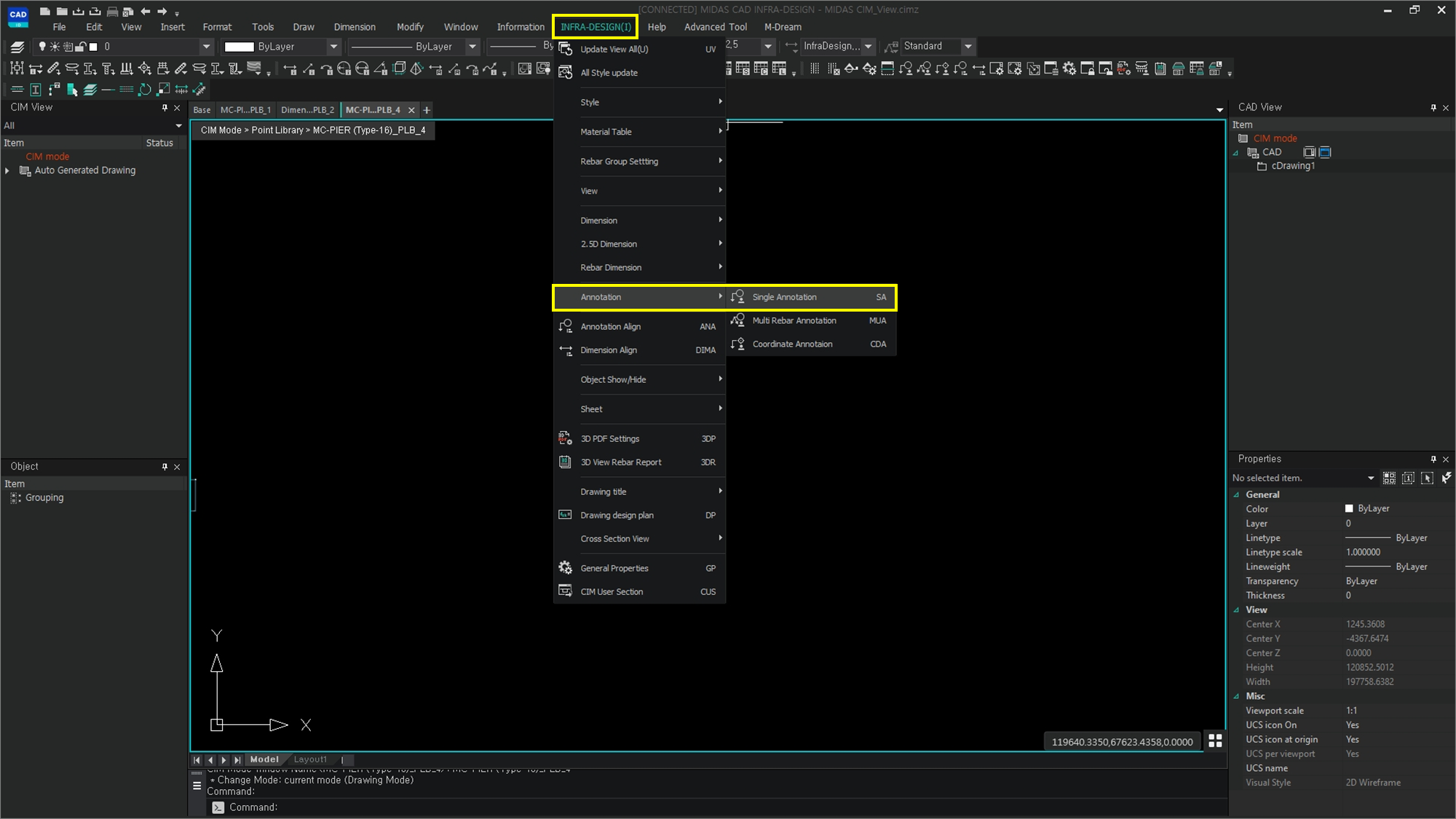Click the All Style update icon

(565, 72)
